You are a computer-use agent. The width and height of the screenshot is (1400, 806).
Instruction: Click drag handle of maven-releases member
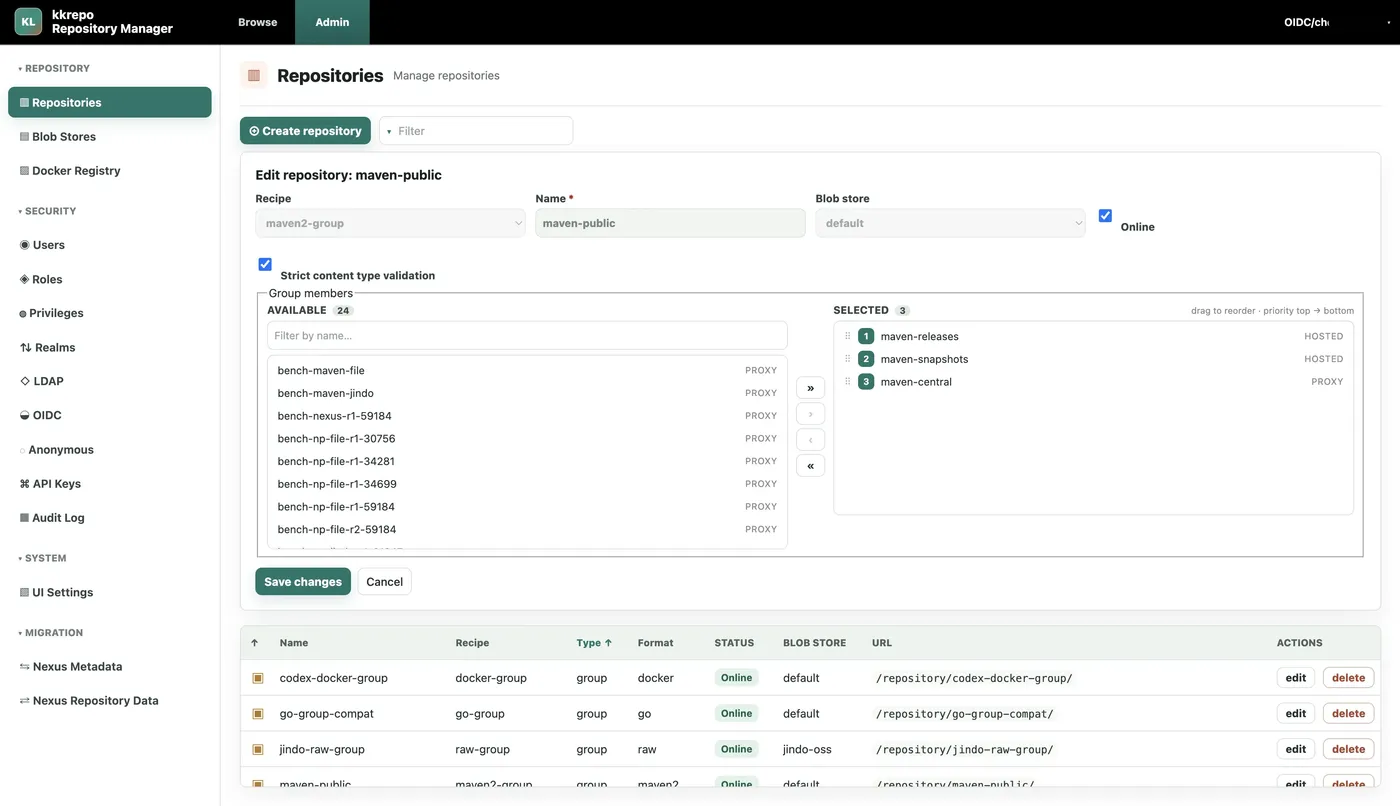848,336
